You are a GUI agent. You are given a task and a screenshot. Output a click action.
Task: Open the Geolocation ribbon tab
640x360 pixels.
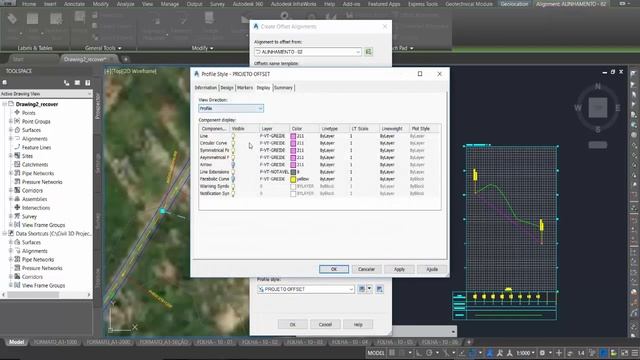(x=514, y=4)
